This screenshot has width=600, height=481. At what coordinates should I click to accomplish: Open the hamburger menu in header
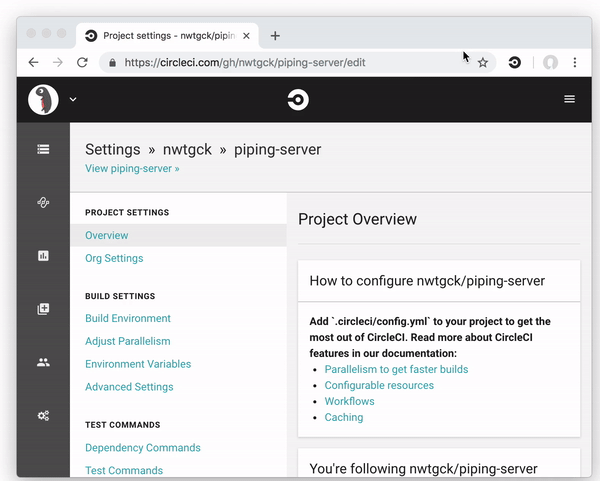click(569, 99)
